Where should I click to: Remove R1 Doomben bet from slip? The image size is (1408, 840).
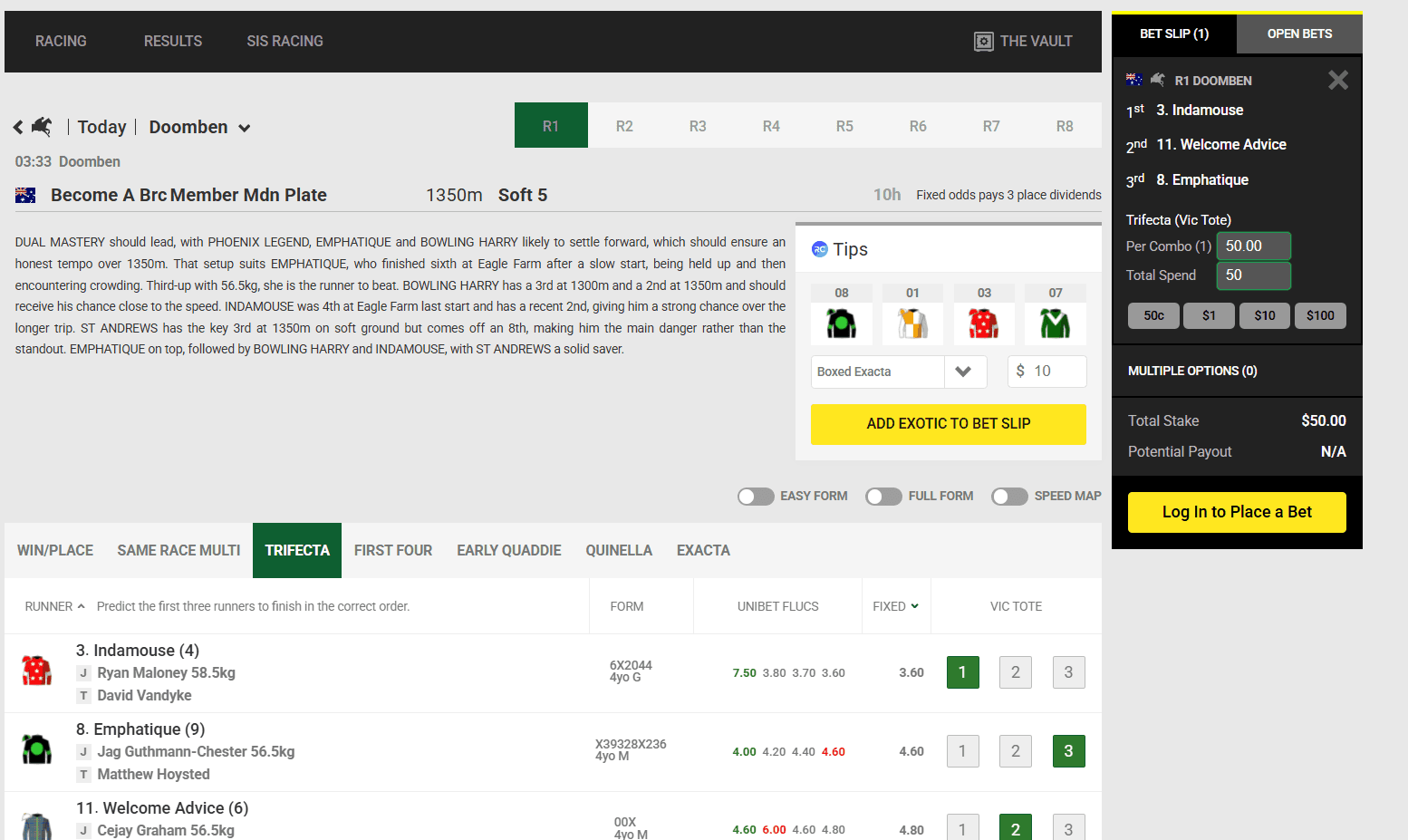click(x=1338, y=80)
